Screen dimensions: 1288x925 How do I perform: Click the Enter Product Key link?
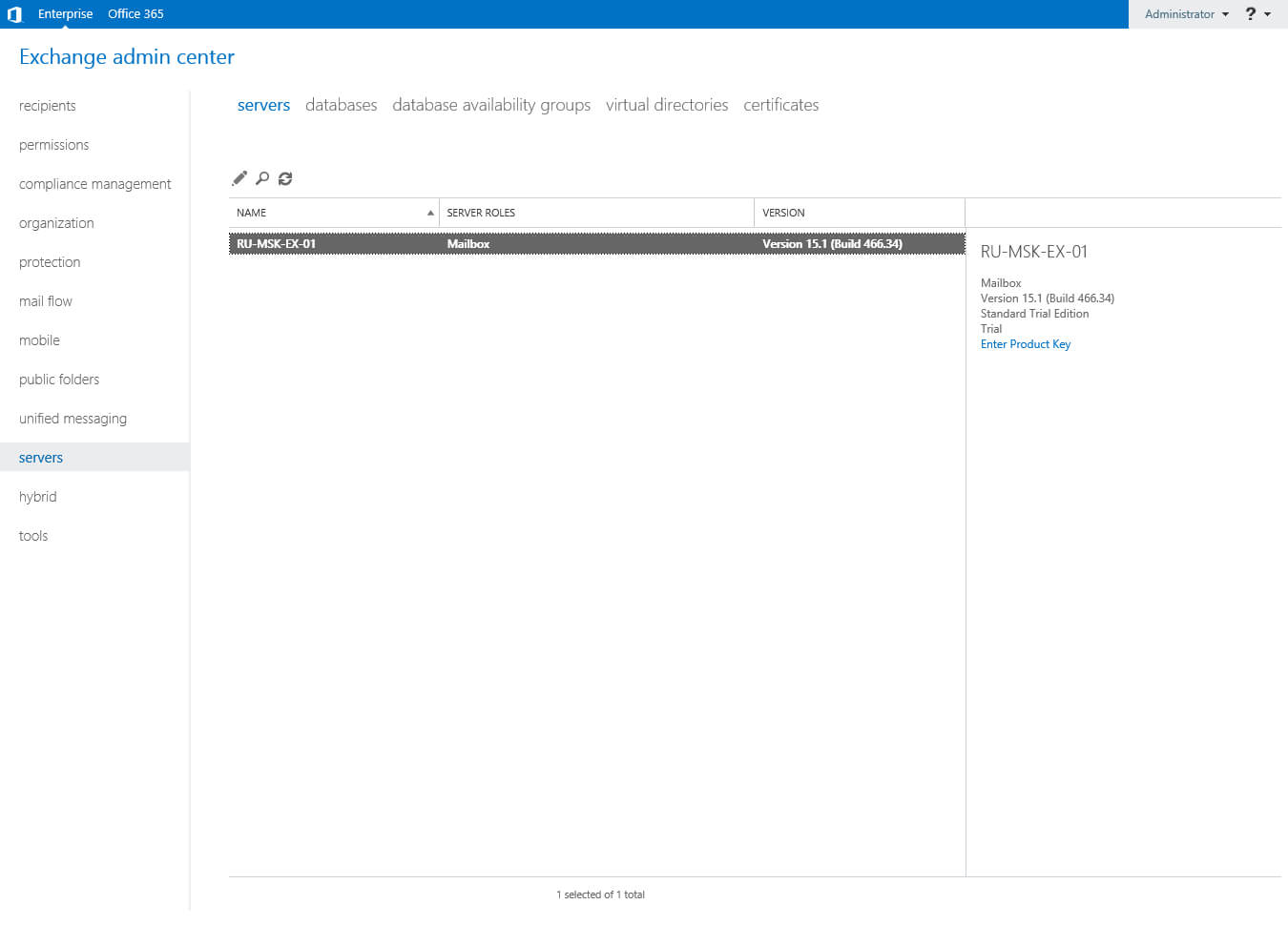tap(1026, 344)
